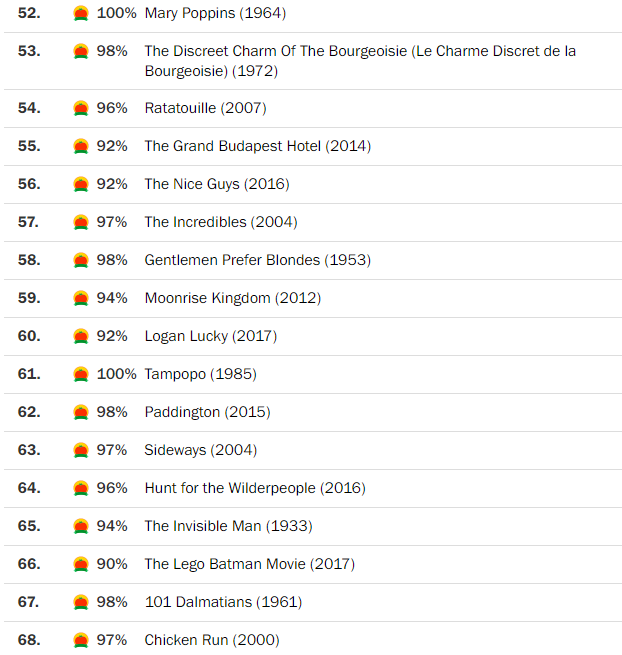Open The Grand Budapest Hotel (2014) link
The height and width of the screenshot is (655, 622).
(257, 146)
